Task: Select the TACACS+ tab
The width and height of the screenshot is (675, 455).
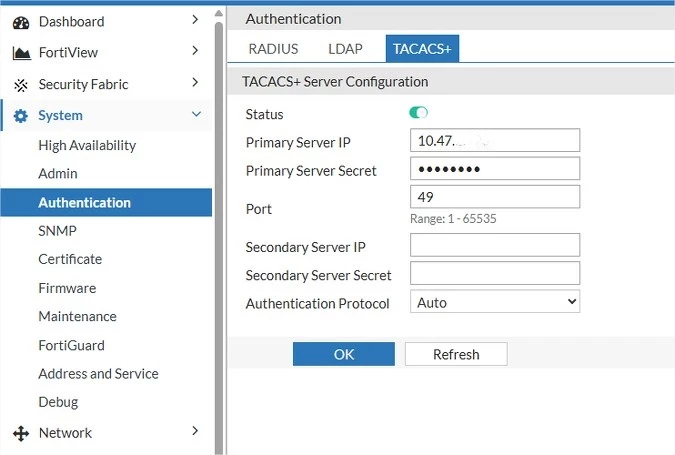Action: [x=422, y=49]
